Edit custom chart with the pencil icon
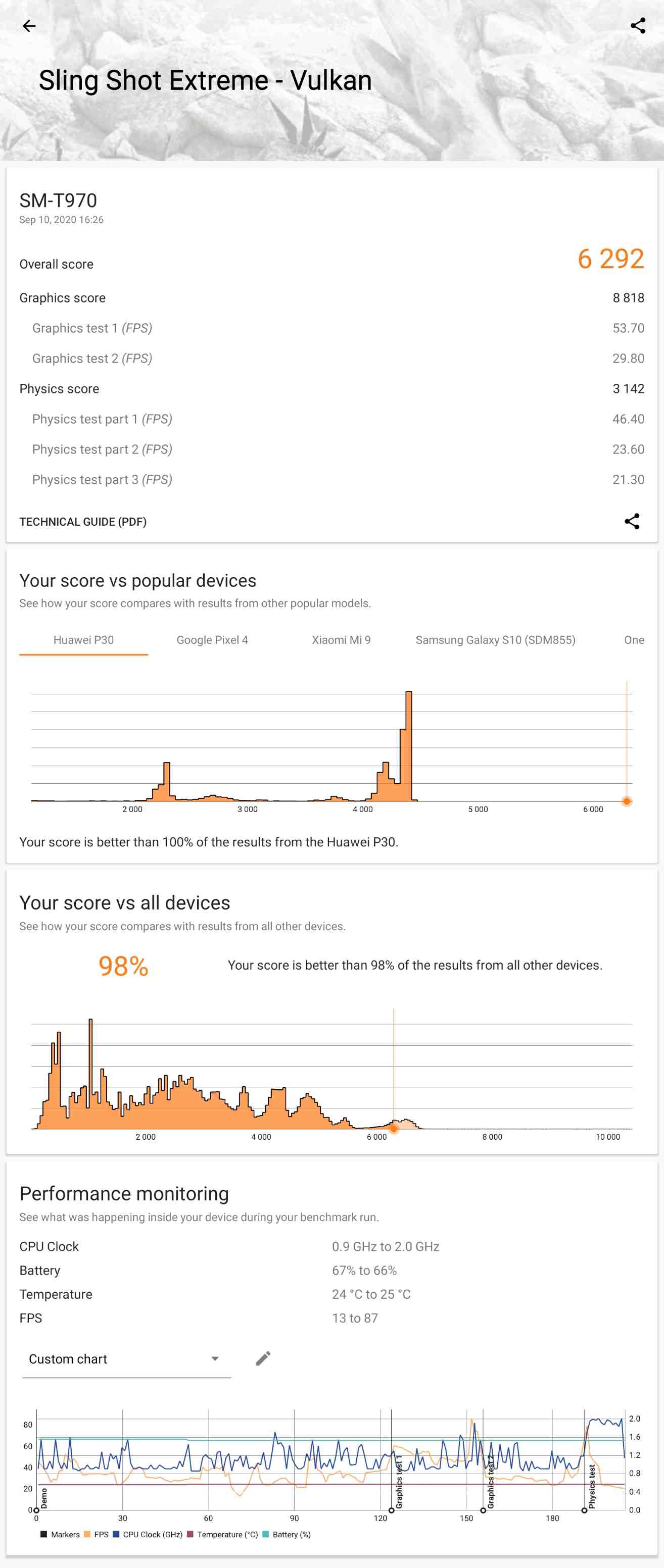The image size is (664, 1568). [263, 1358]
